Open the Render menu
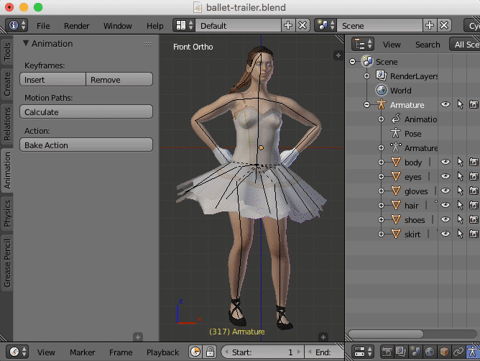This screenshot has width=480, height=361. pos(77,26)
